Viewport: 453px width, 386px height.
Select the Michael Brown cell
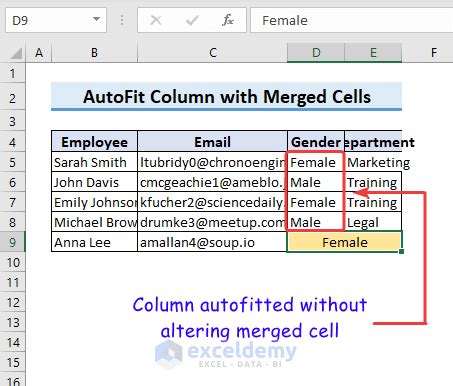click(x=94, y=222)
